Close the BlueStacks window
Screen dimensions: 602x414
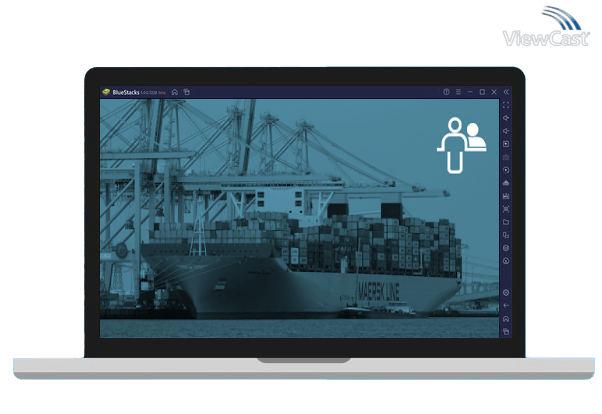click(x=494, y=92)
